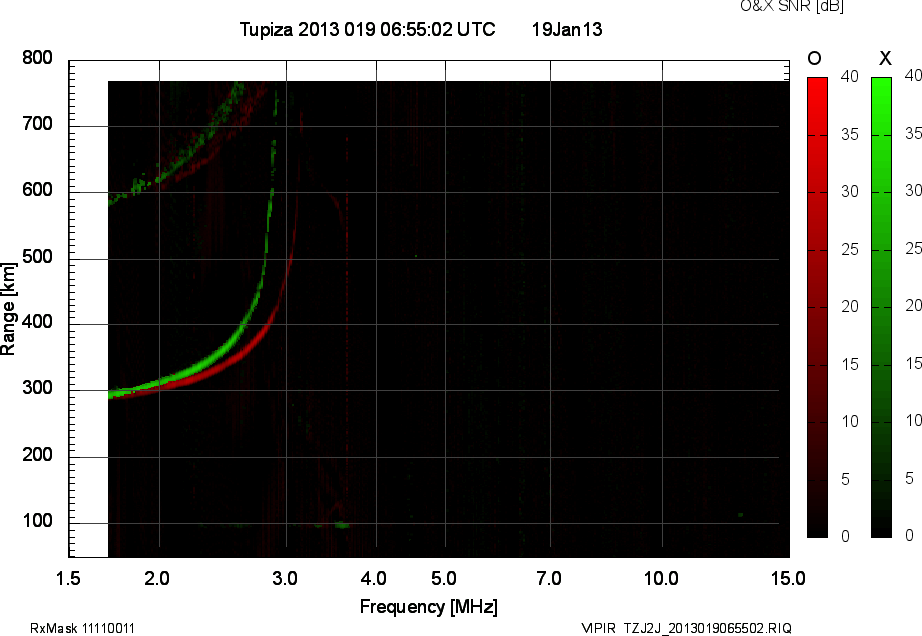Click the 10.0 MHz frequency tick label

(661, 578)
